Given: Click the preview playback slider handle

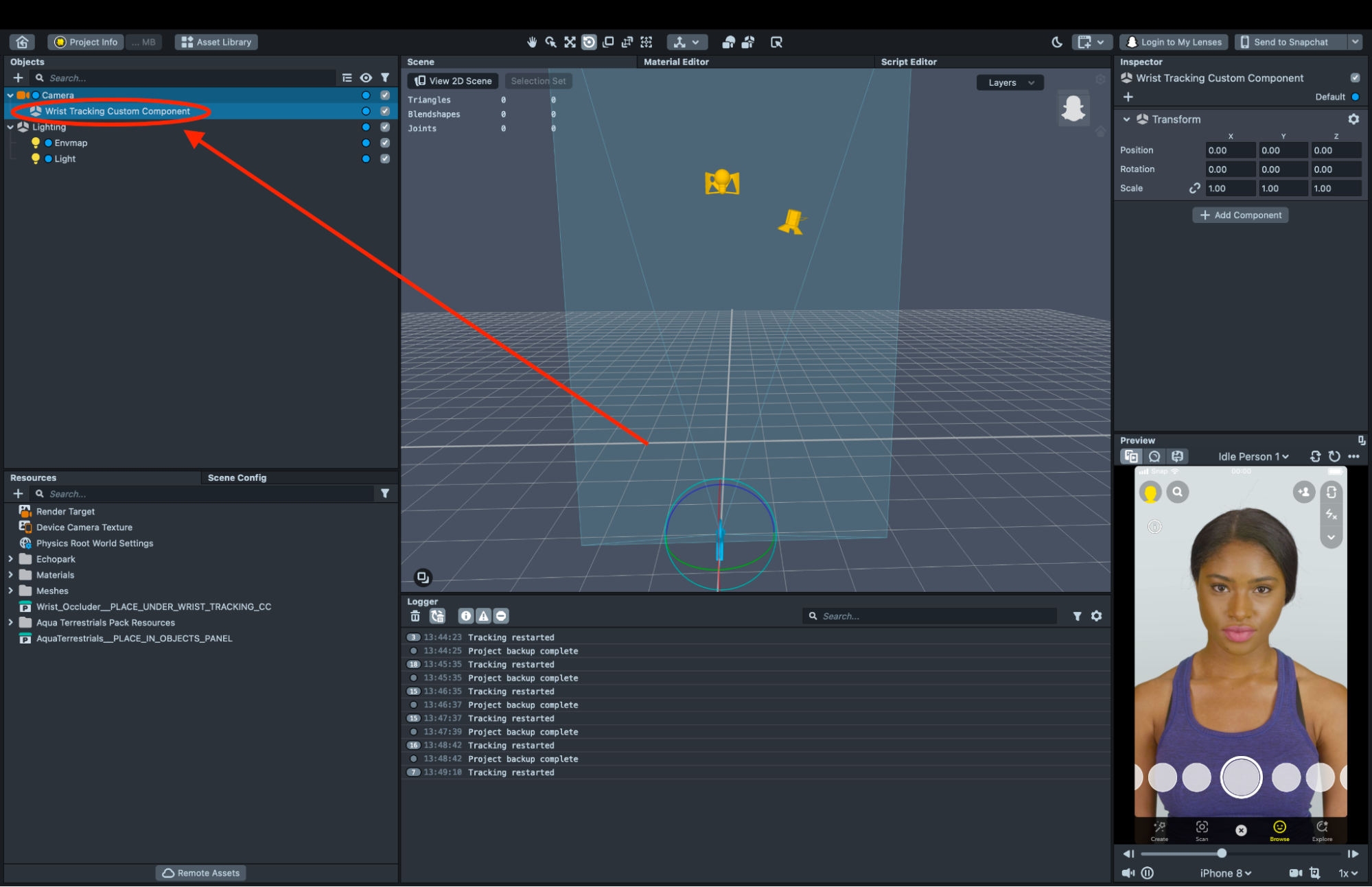Looking at the screenshot, I should coord(1222,853).
